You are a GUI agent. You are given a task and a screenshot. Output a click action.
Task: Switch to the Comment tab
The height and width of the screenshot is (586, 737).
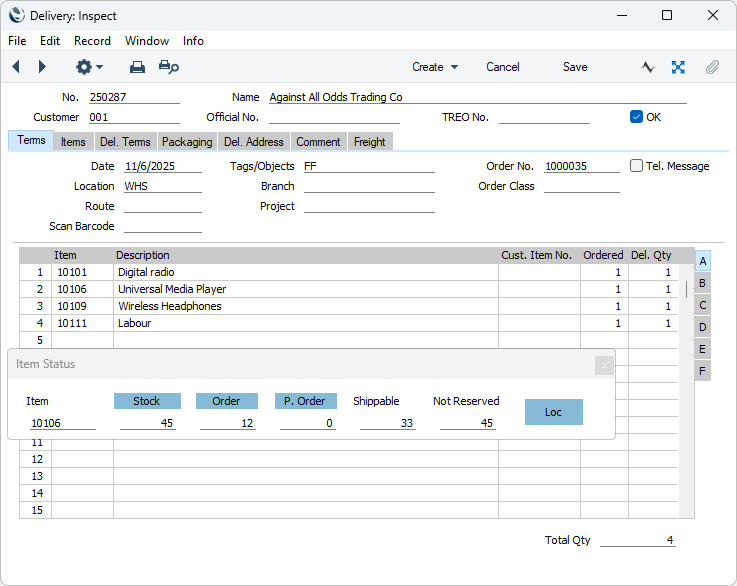318,142
